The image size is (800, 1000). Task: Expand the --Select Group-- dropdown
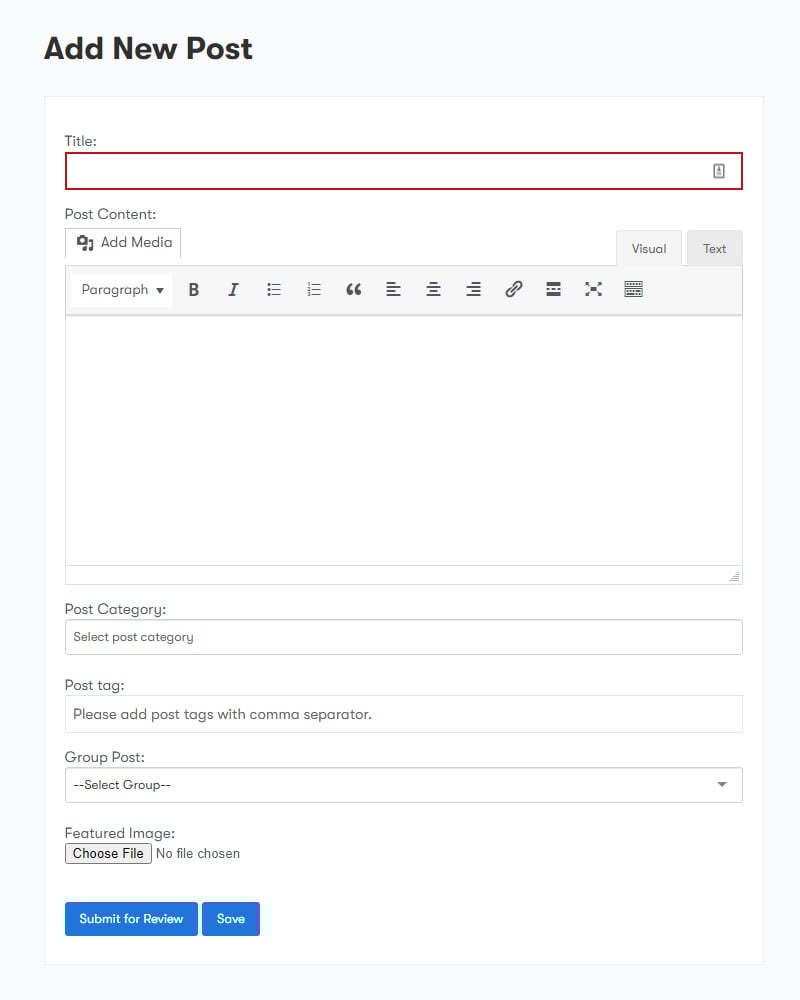click(x=403, y=785)
